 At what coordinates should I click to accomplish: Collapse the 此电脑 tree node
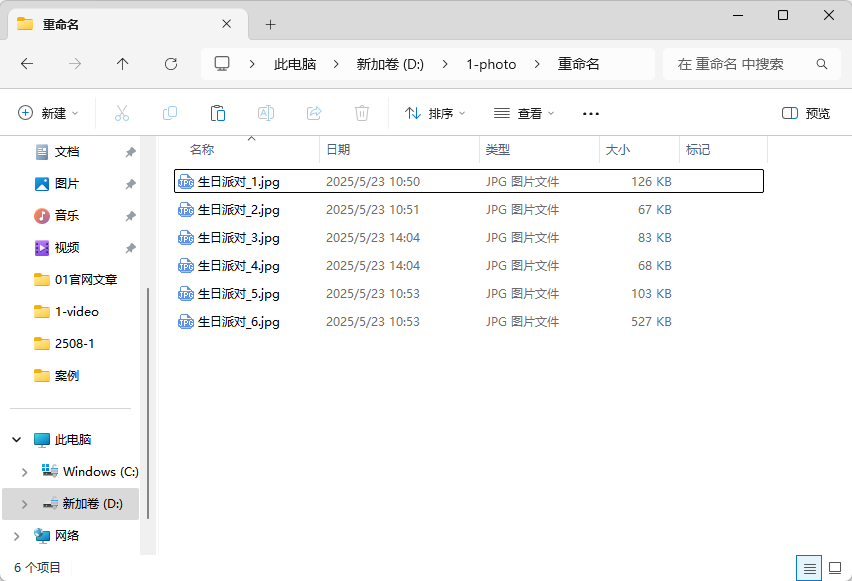(17, 440)
